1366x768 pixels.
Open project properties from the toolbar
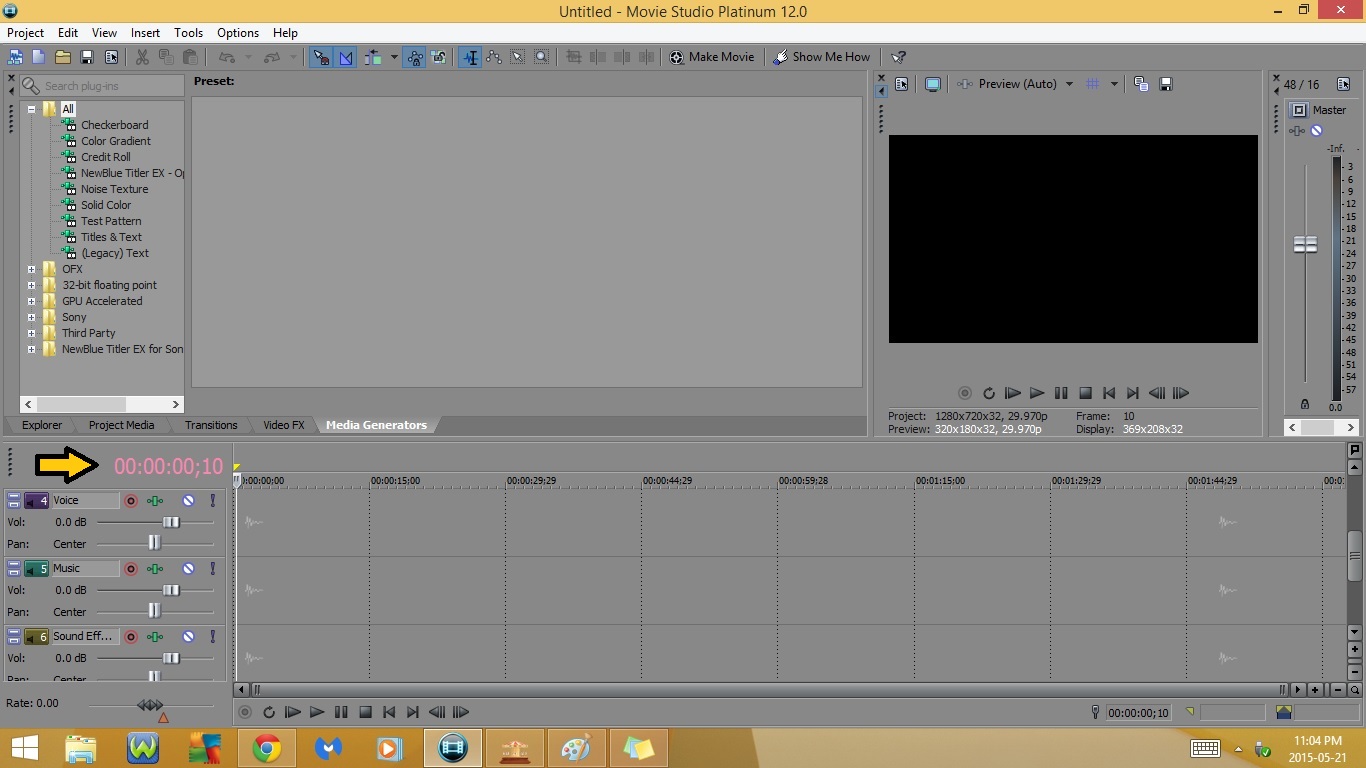[111, 57]
